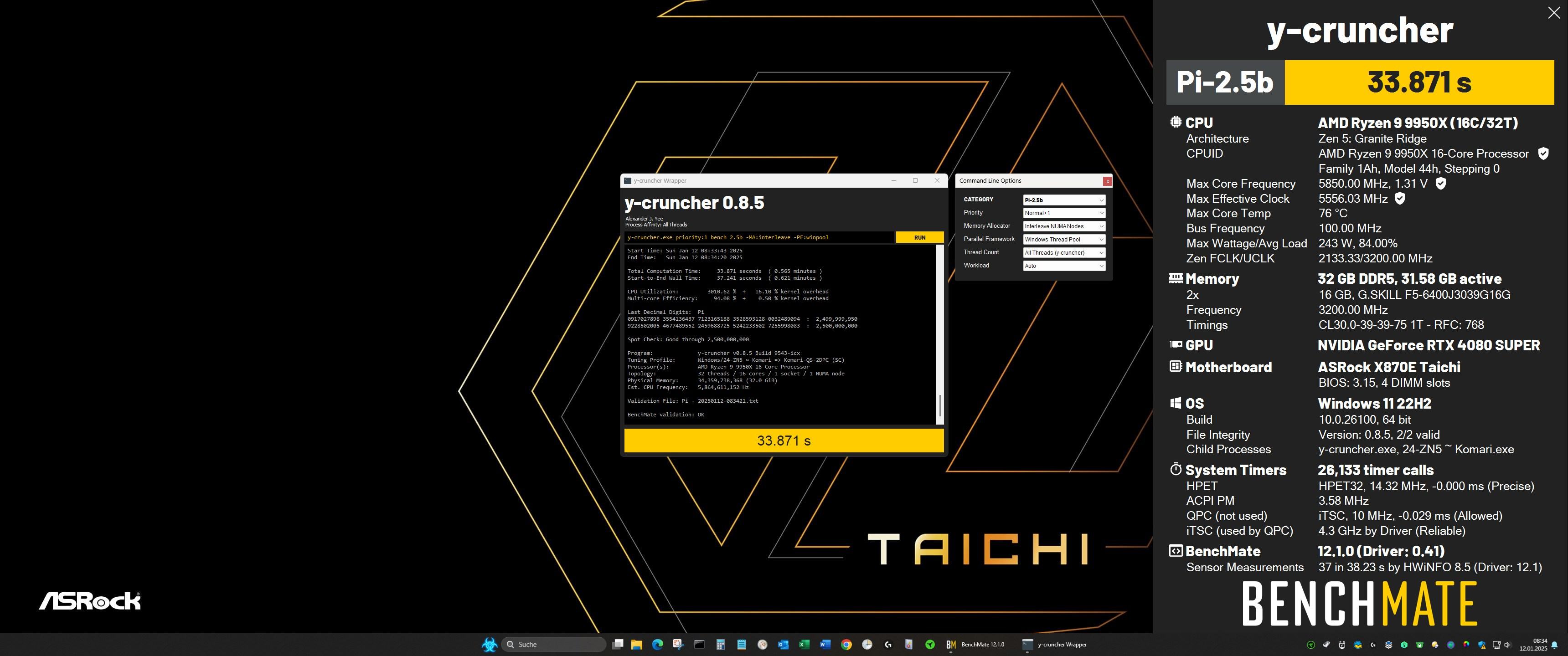Click the CPUID verified shield icon
1568x656 pixels.
1543,154
